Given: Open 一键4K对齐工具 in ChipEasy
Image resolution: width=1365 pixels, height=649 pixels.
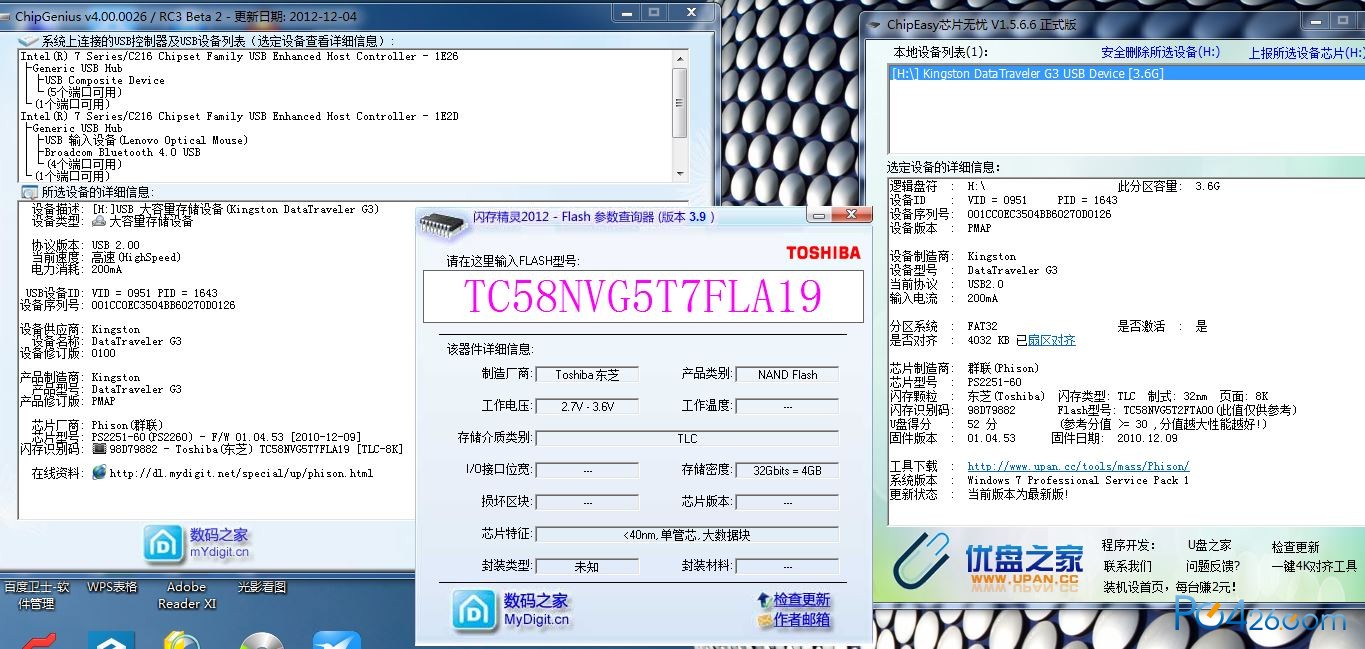Looking at the screenshot, I should (1314, 566).
